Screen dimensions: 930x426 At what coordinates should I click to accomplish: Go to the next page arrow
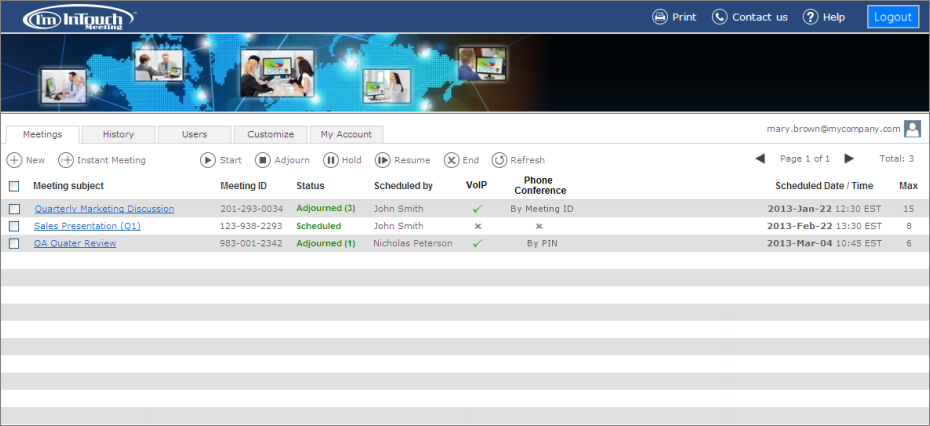tap(849, 159)
